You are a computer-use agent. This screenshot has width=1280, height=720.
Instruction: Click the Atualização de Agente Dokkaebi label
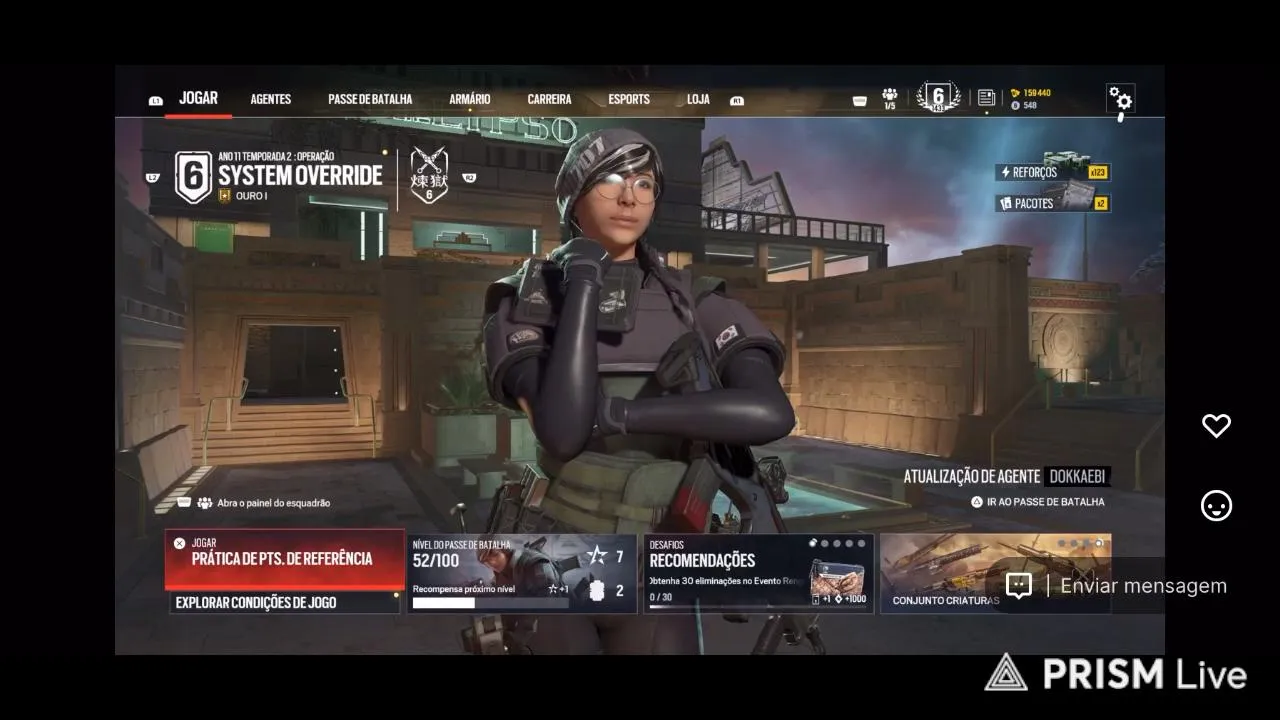[1007, 477]
